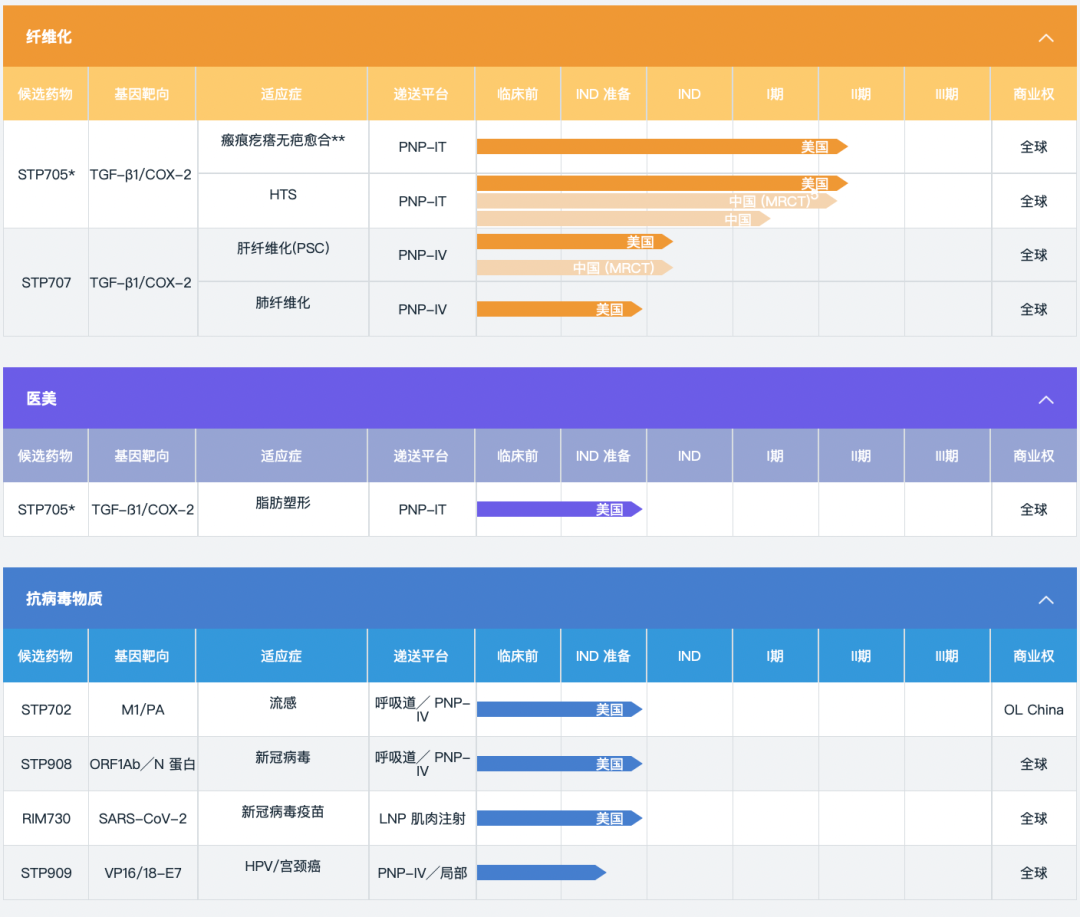Click 候选药物 header in 纤维化 table
Image resolution: width=1080 pixels, height=917 pixels.
(x=45, y=94)
